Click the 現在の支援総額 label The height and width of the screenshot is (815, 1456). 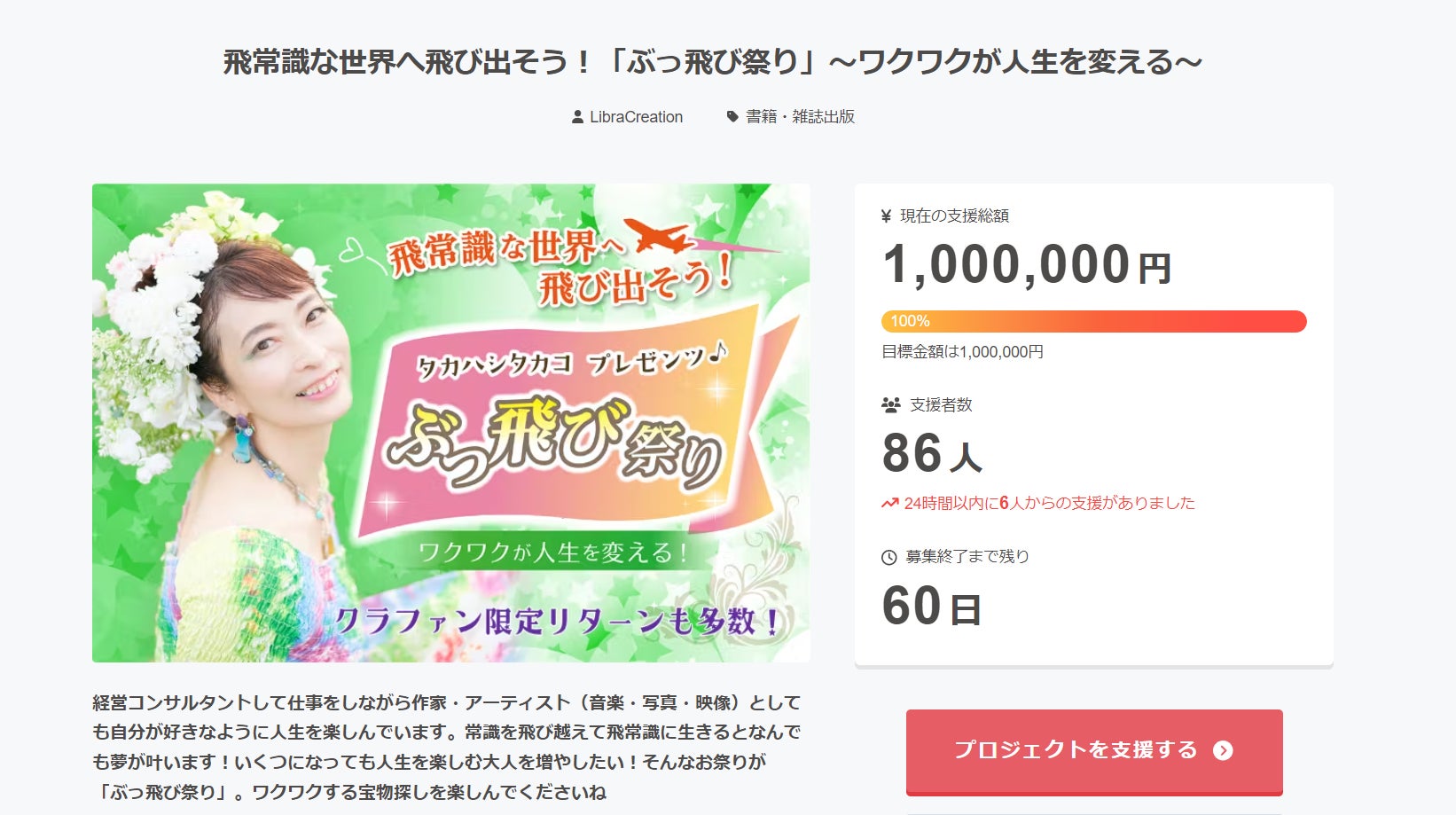click(x=954, y=216)
